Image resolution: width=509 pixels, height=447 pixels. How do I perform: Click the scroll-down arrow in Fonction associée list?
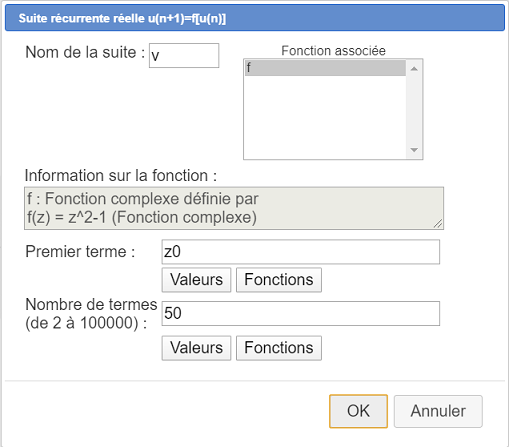point(414,150)
